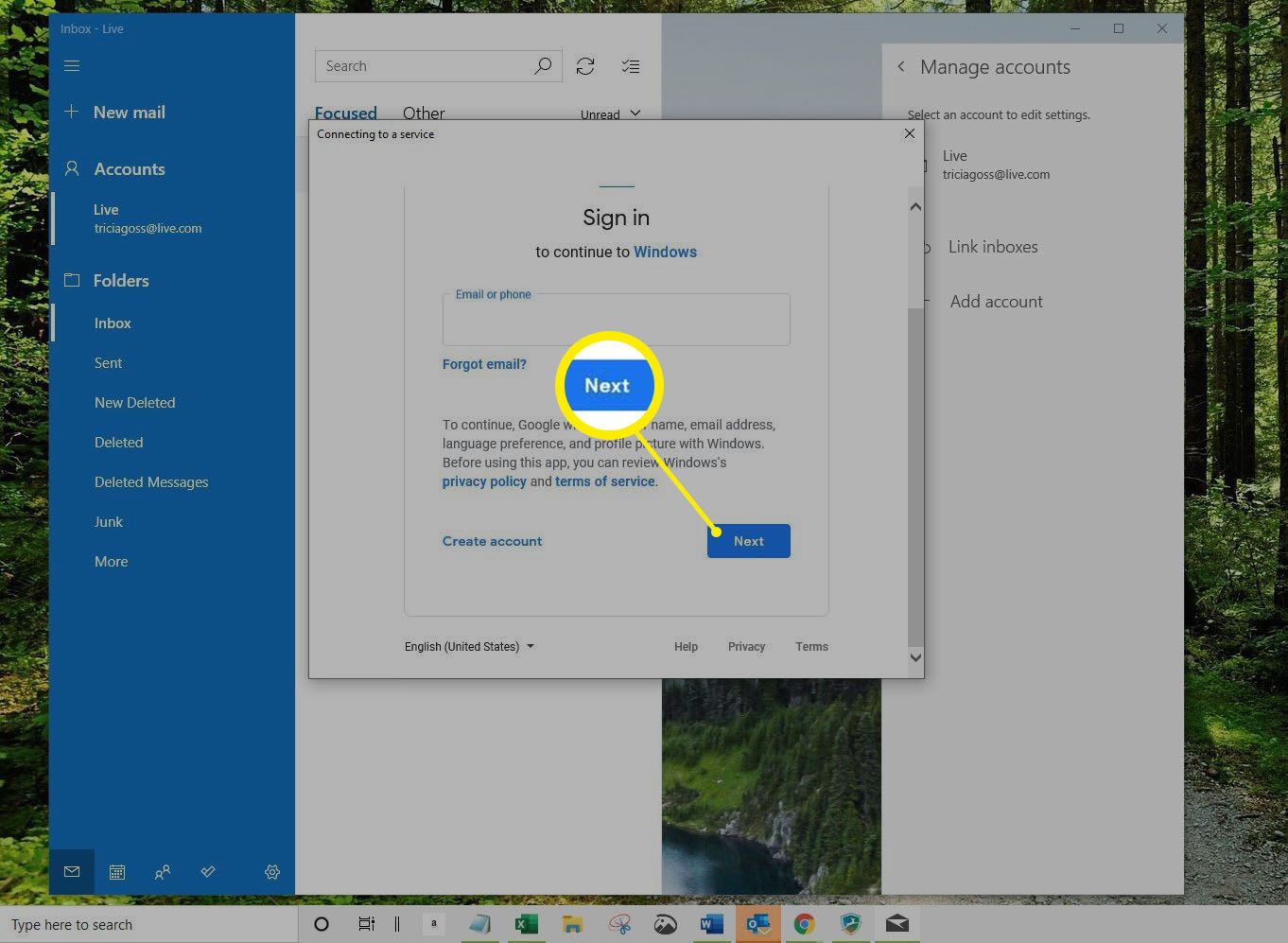Click the dialog scrollbar down arrow

[x=915, y=657]
